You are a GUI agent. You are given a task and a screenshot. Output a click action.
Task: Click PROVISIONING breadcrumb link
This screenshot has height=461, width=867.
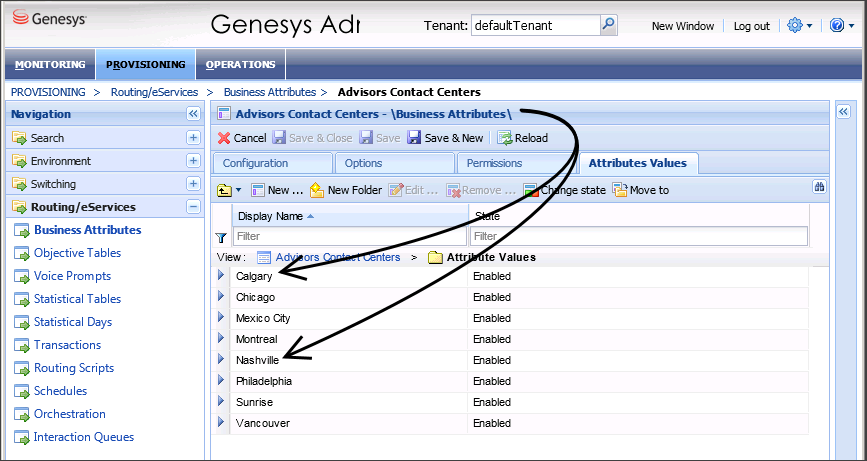click(48, 92)
